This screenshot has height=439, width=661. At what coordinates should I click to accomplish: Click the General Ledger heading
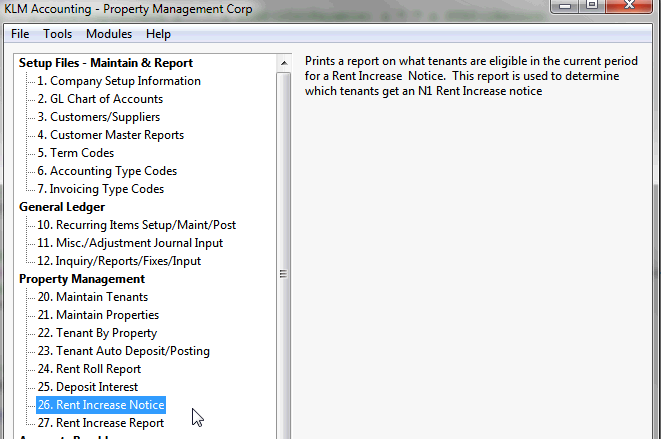pyautogui.click(x=62, y=207)
